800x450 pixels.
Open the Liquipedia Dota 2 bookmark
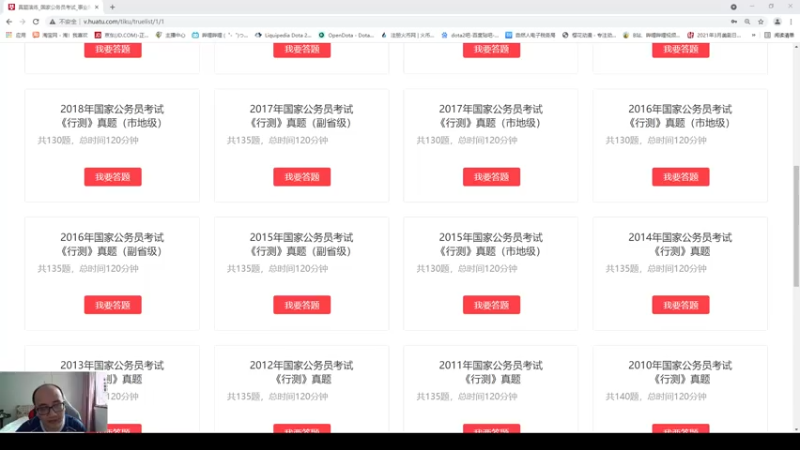(283, 35)
